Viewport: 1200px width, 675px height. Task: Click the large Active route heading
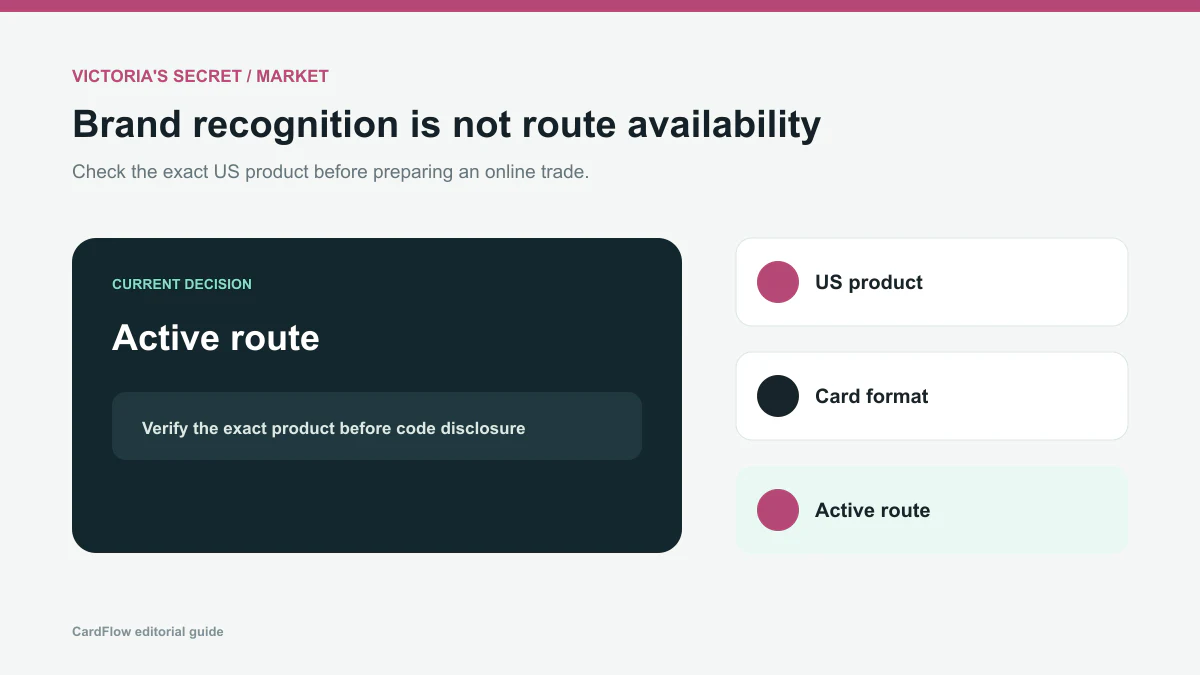(216, 338)
